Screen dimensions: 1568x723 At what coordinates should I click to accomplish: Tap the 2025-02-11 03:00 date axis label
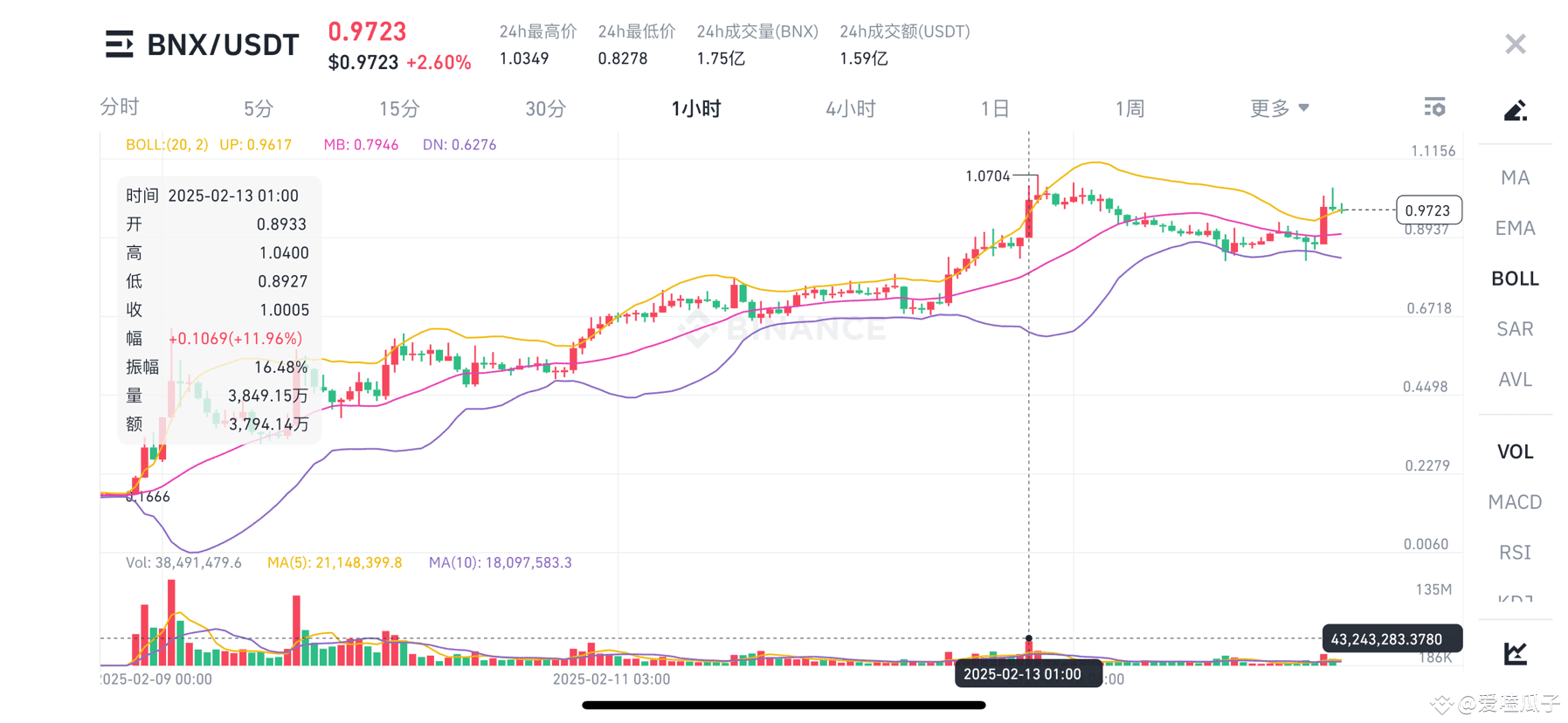point(611,679)
